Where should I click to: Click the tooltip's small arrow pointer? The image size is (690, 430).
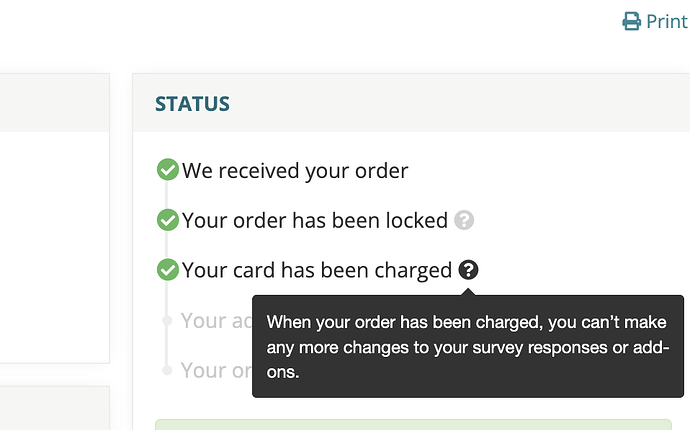point(468,292)
